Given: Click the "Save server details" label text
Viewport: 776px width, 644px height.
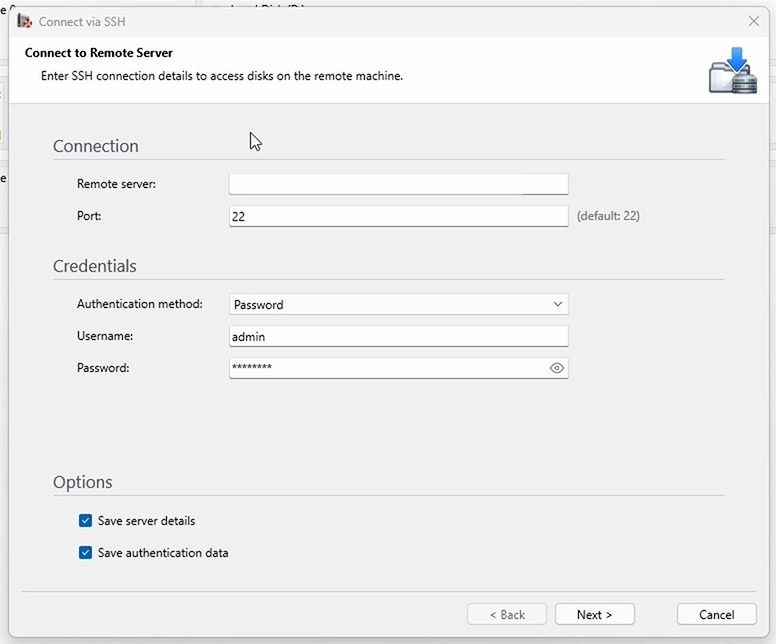Looking at the screenshot, I should [x=146, y=521].
